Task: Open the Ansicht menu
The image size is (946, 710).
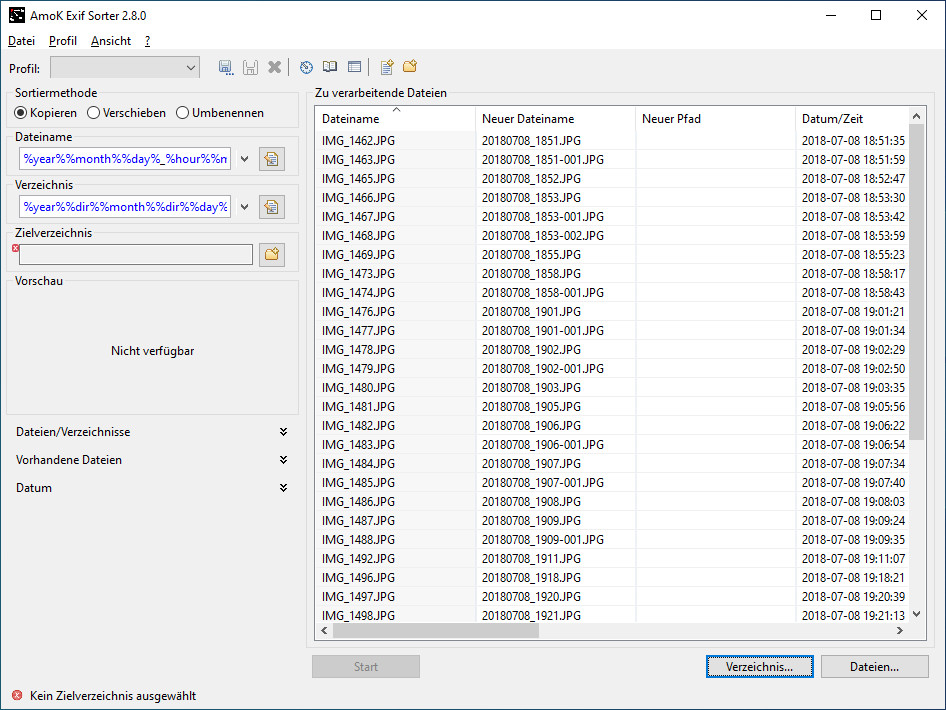Action: (111, 41)
